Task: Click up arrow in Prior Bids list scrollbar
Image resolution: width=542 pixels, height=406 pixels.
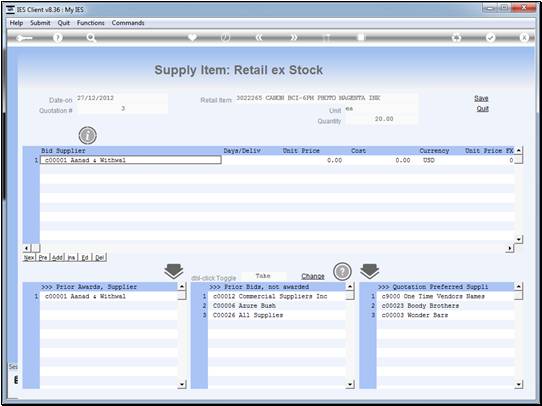Action: coord(350,286)
